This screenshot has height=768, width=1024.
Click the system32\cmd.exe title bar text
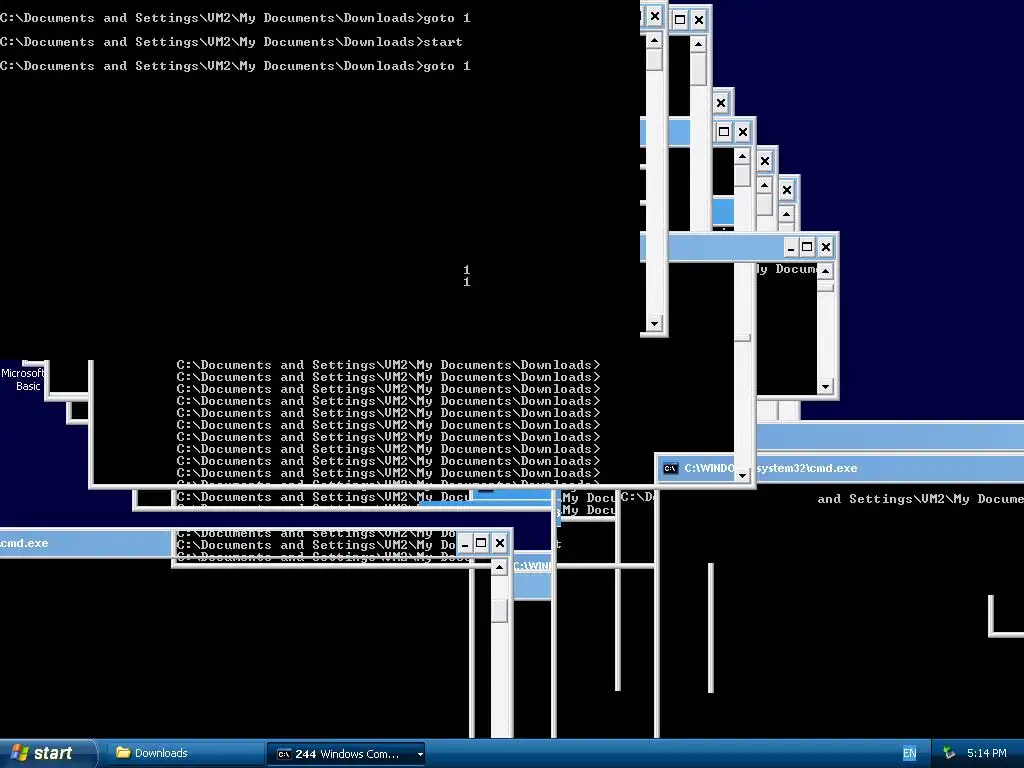[807, 468]
